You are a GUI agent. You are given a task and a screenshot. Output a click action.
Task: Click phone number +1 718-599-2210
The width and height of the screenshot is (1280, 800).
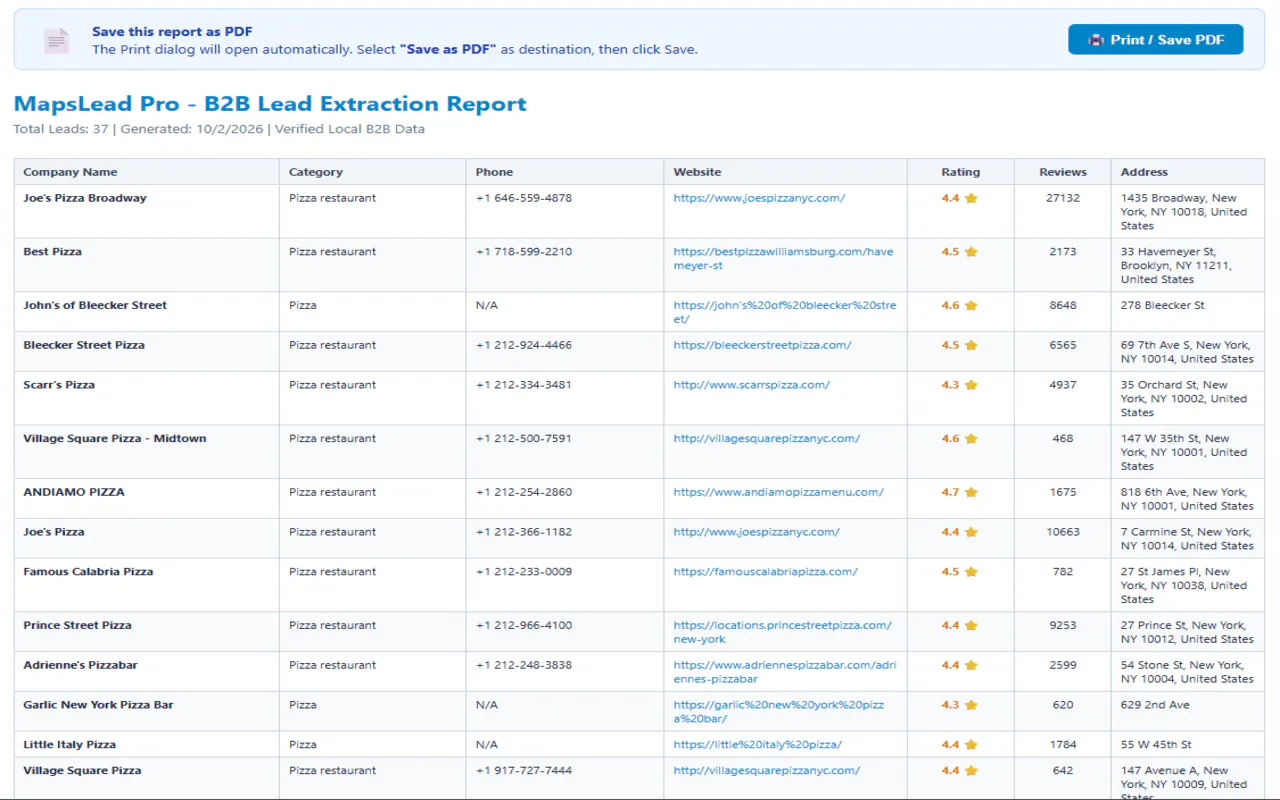coord(524,252)
